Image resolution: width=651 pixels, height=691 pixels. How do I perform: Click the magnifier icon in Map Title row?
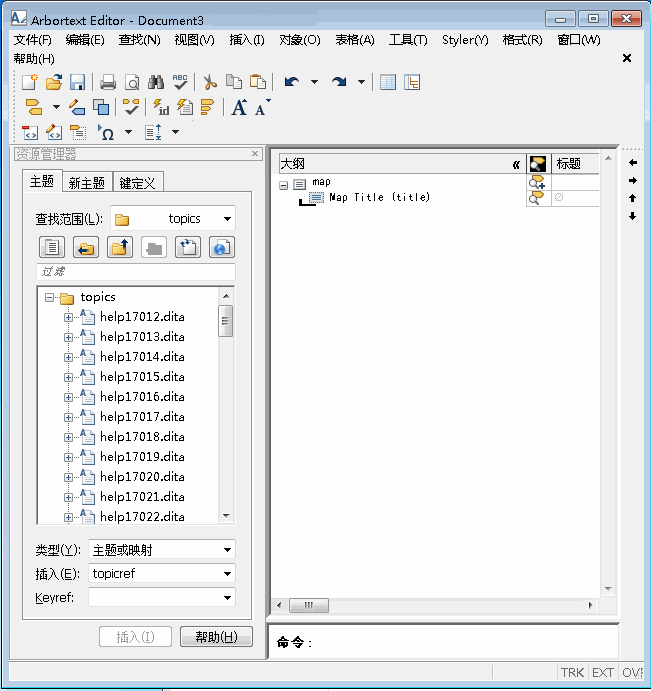(x=536, y=198)
